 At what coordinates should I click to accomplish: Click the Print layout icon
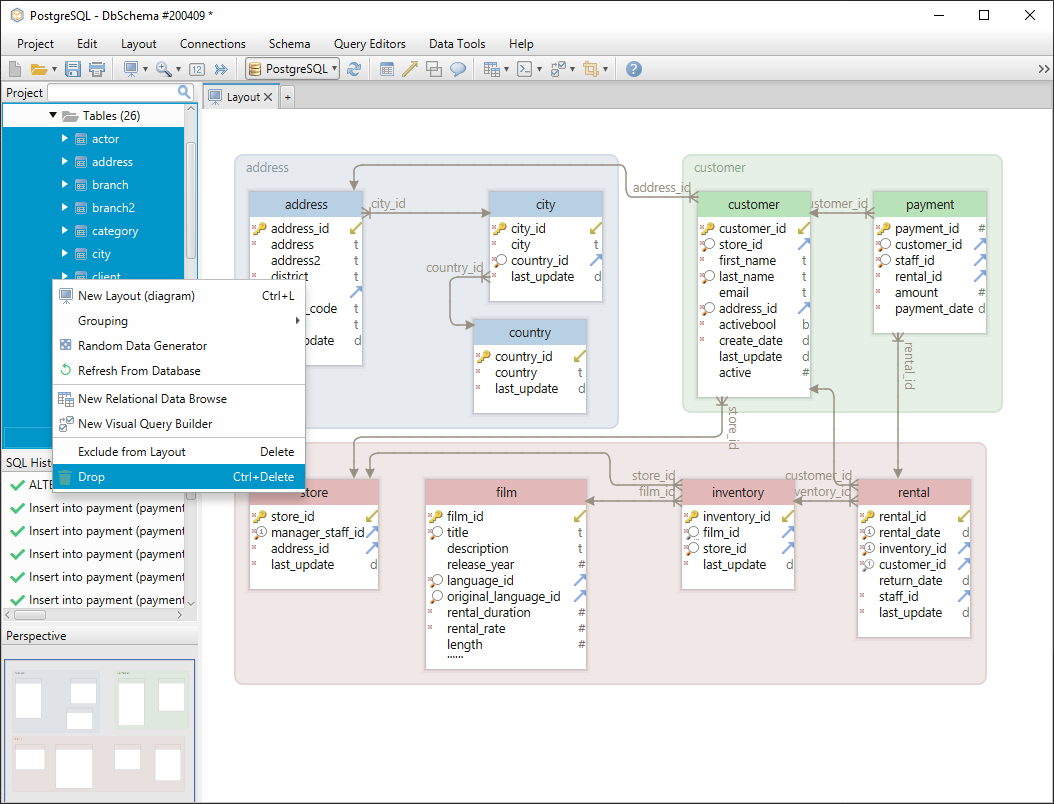pyautogui.click(x=97, y=69)
